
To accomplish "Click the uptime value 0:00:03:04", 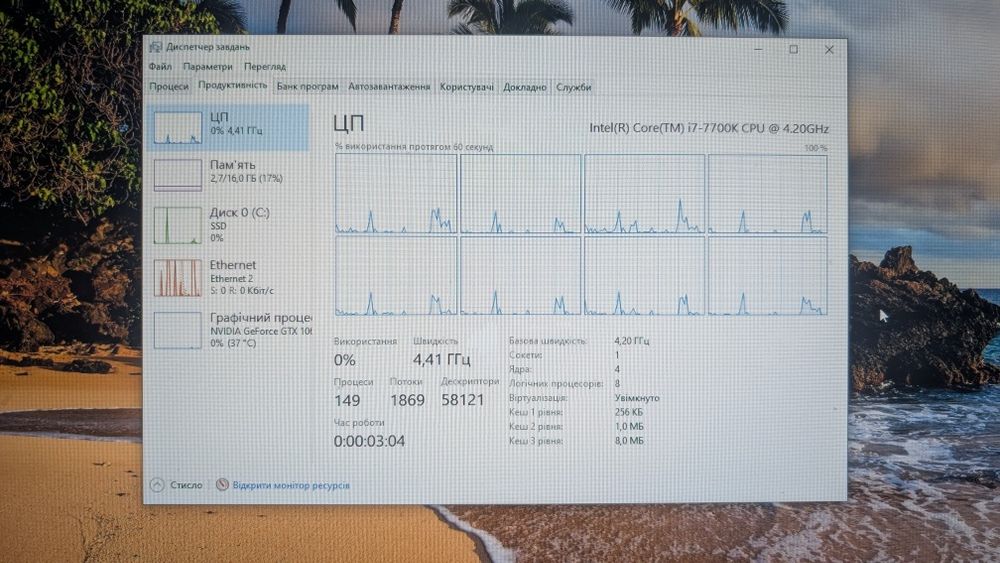I will coord(369,441).
